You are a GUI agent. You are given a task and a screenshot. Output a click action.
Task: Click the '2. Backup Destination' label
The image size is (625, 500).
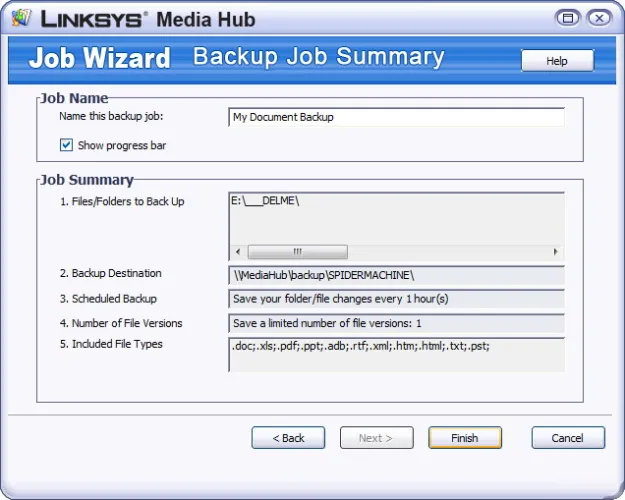coord(111,273)
